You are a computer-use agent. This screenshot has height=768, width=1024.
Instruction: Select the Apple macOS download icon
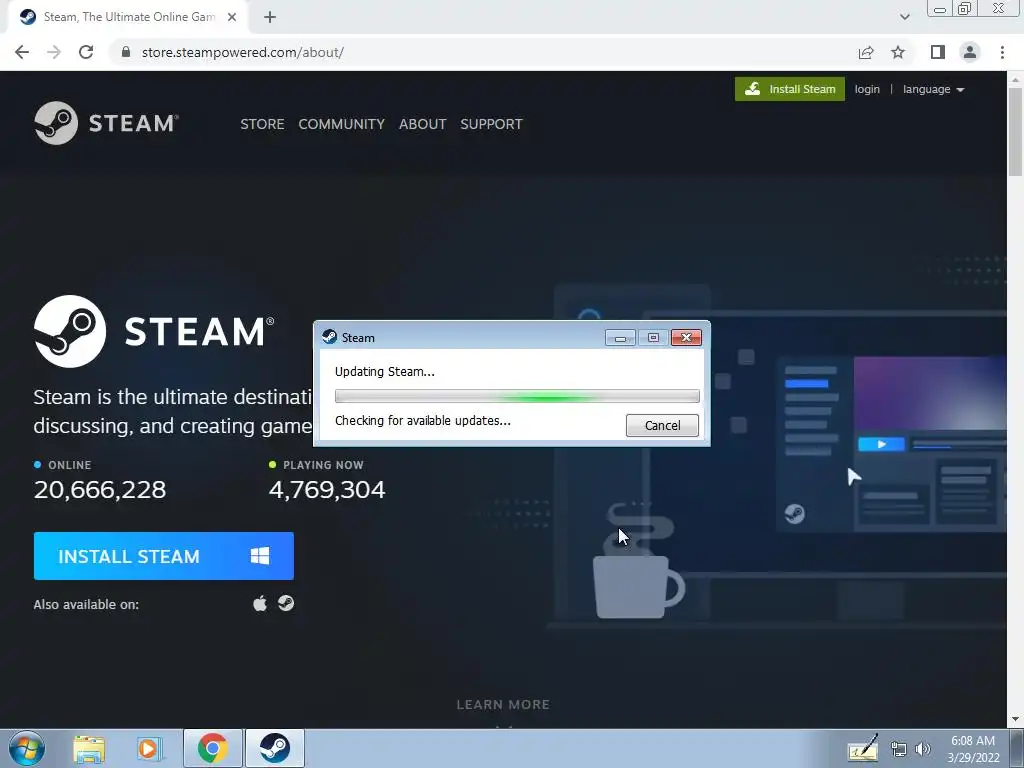point(260,603)
